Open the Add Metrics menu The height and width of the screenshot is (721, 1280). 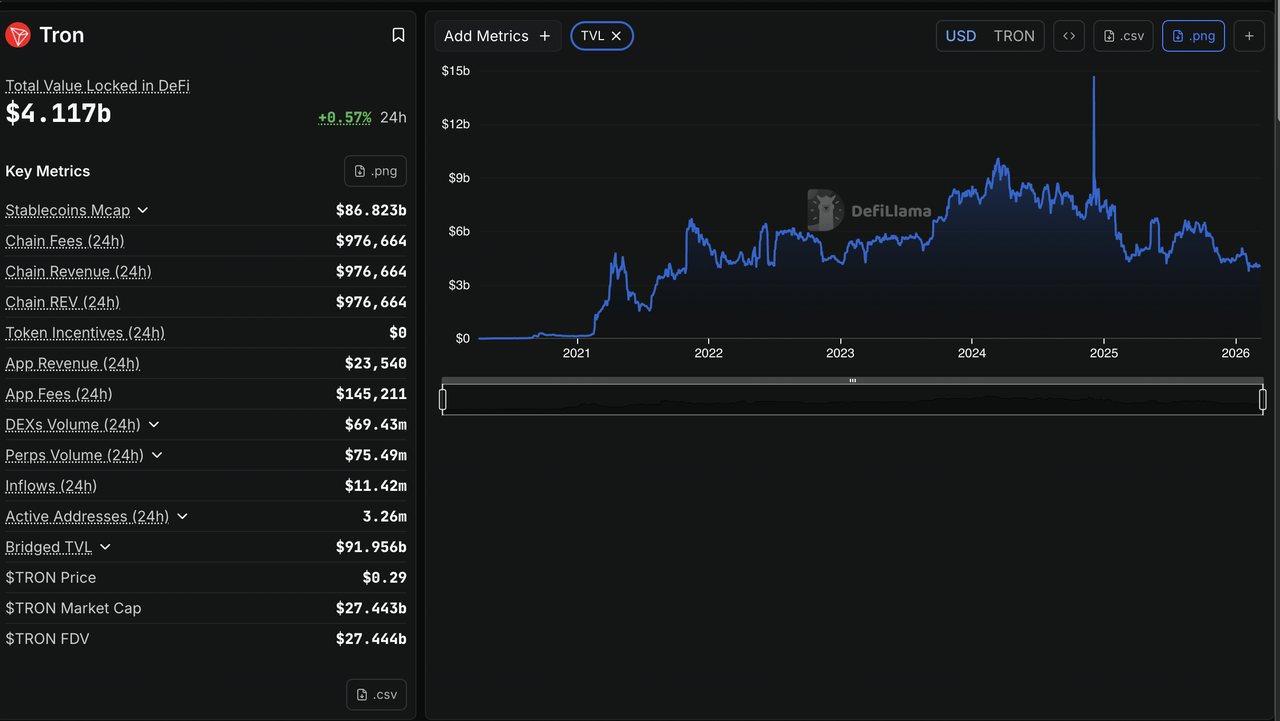(x=497, y=36)
